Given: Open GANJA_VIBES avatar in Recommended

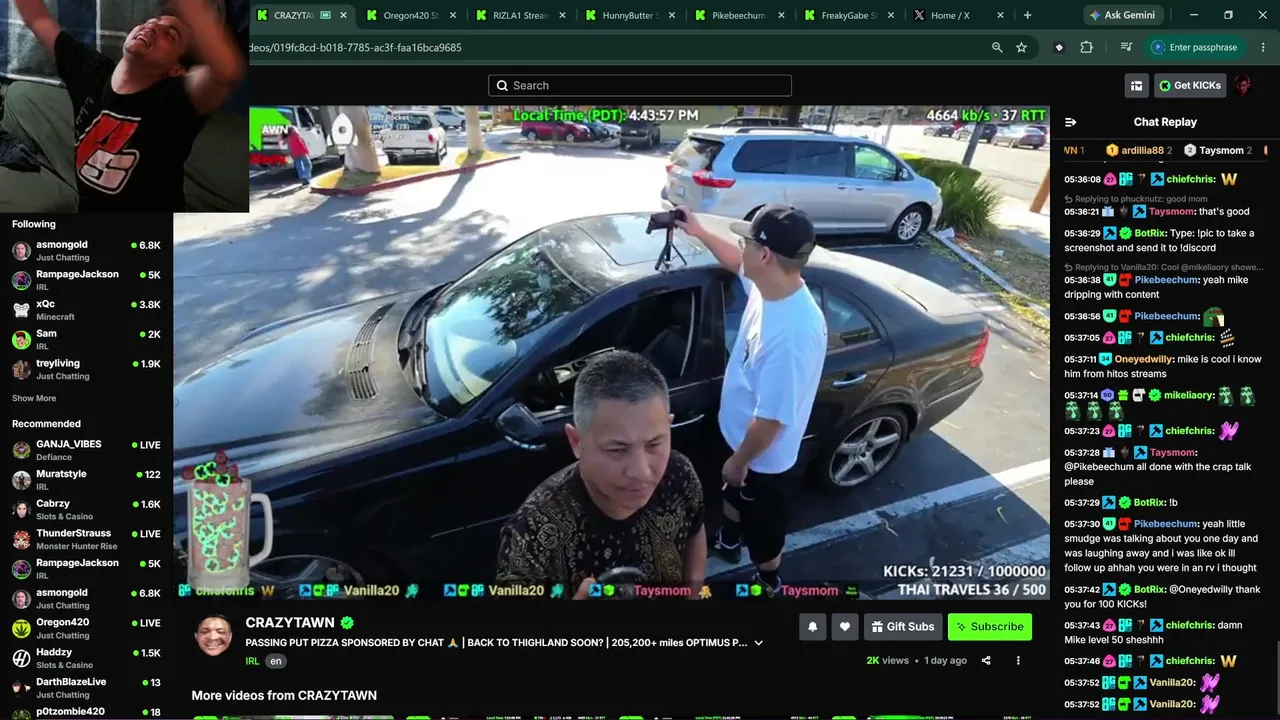Looking at the screenshot, I should pyautogui.click(x=21, y=450).
